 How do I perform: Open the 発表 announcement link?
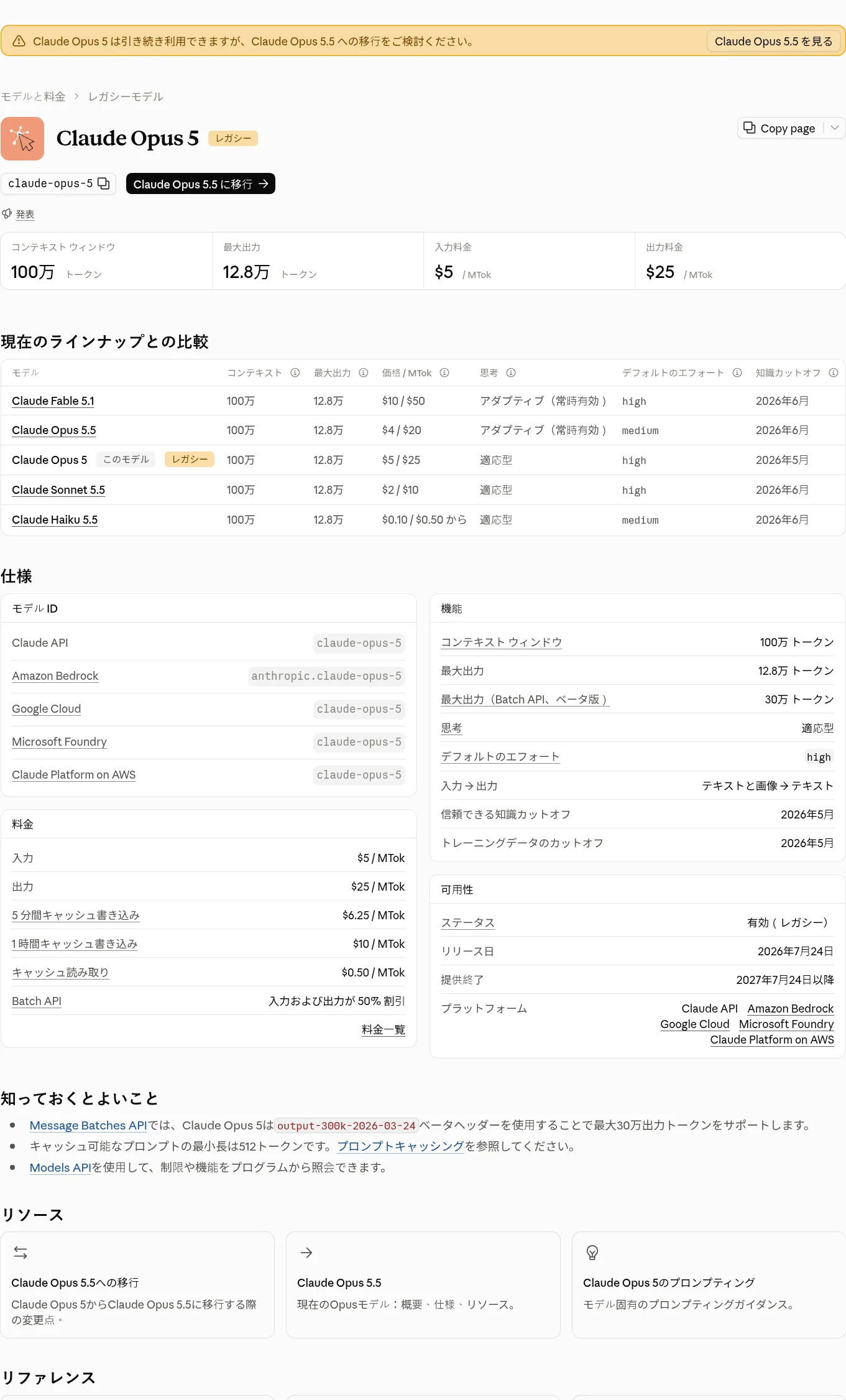tap(25, 214)
